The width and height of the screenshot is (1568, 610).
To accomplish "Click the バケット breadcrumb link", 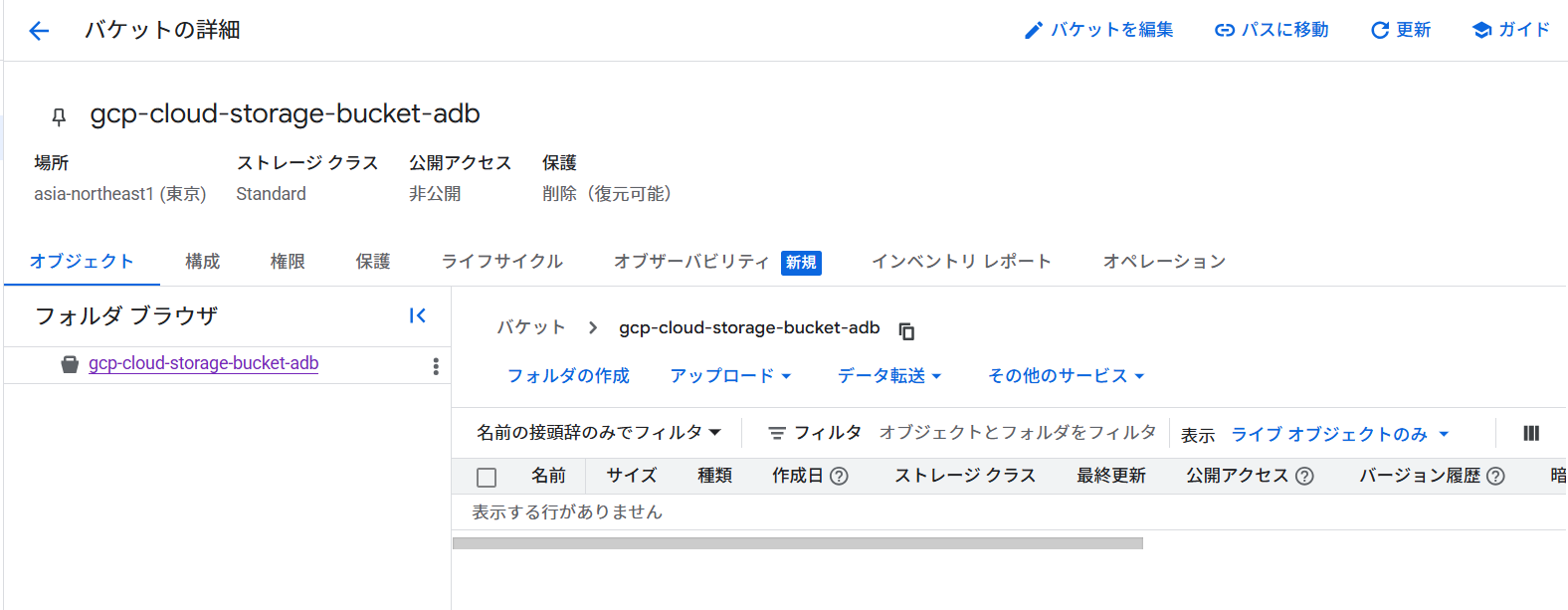I will (531, 327).
